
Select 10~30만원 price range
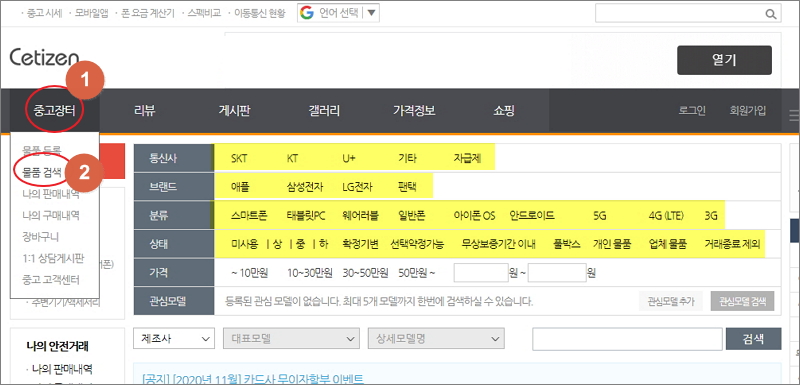tap(310, 273)
